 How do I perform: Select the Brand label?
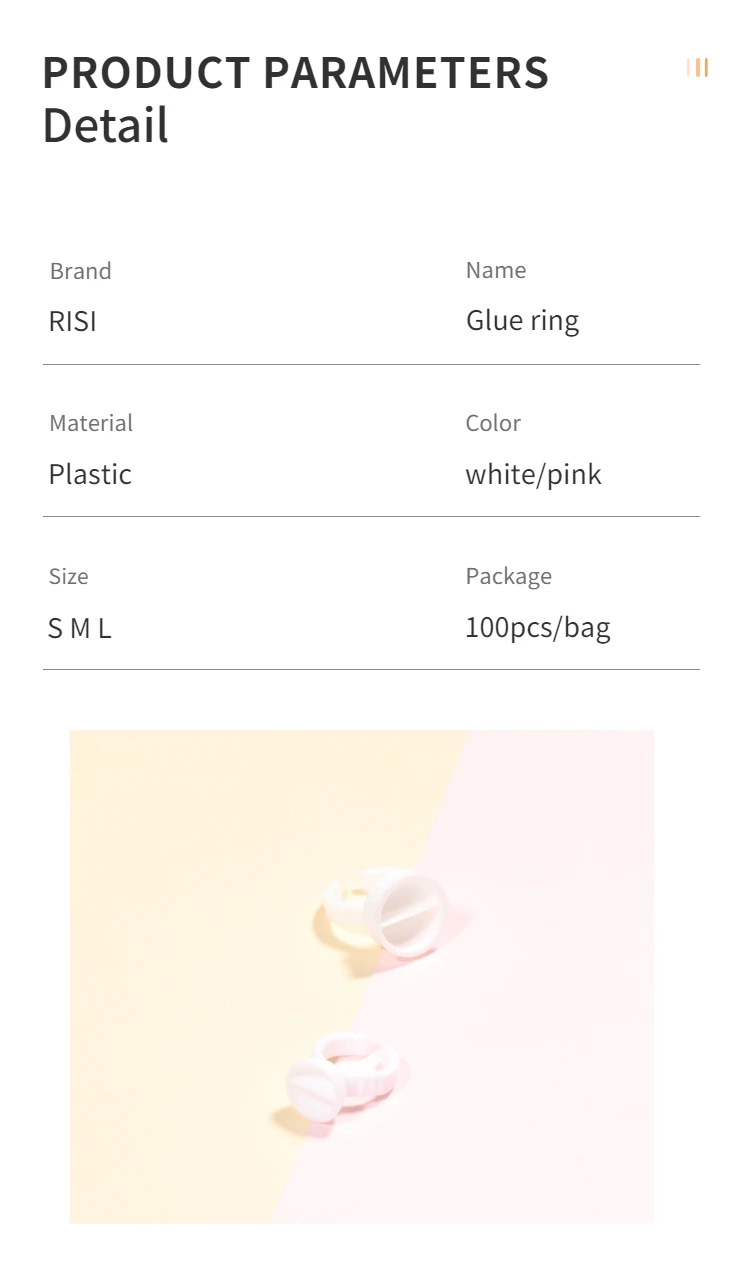click(81, 271)
